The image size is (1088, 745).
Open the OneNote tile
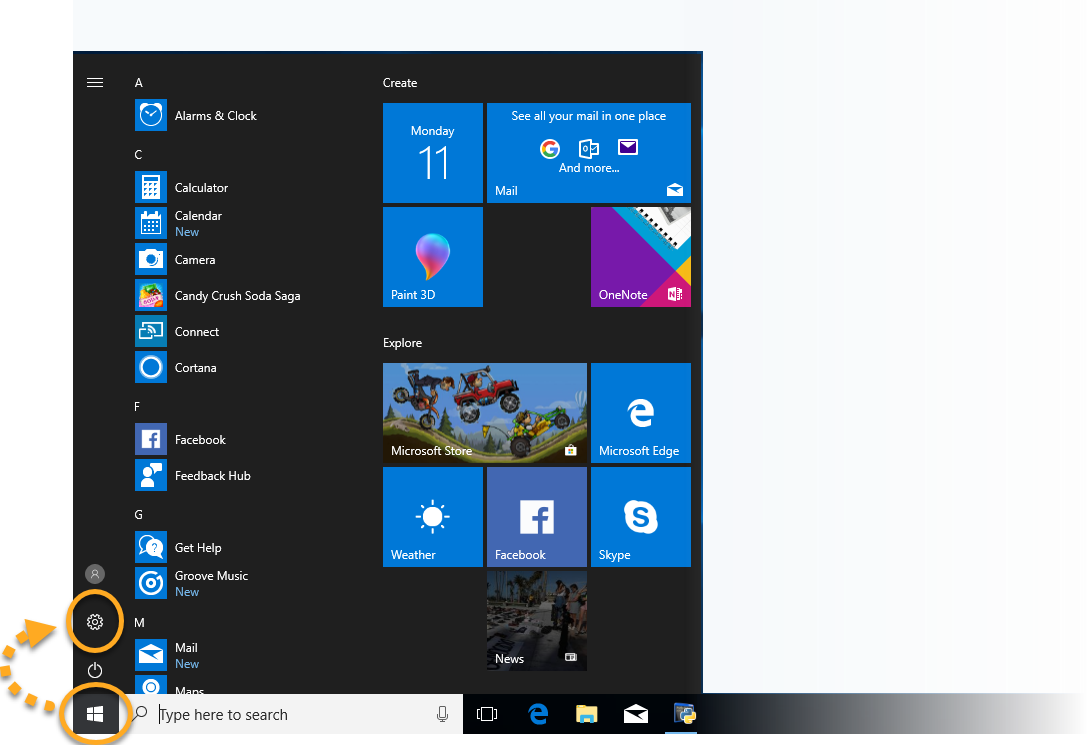coord(640,257)
